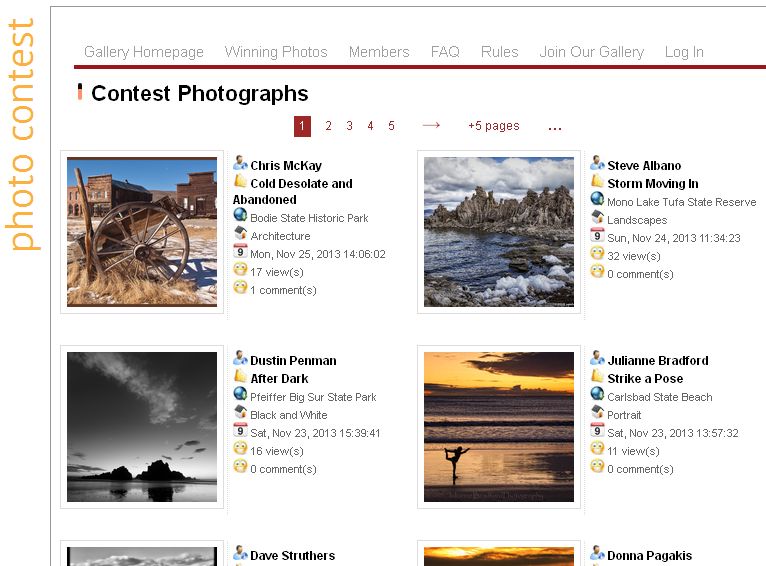Screen dimensions: 766x566
Task: Click calendar icon beside Nov 24, 2013 date
Action: click(x=597, y=235)
